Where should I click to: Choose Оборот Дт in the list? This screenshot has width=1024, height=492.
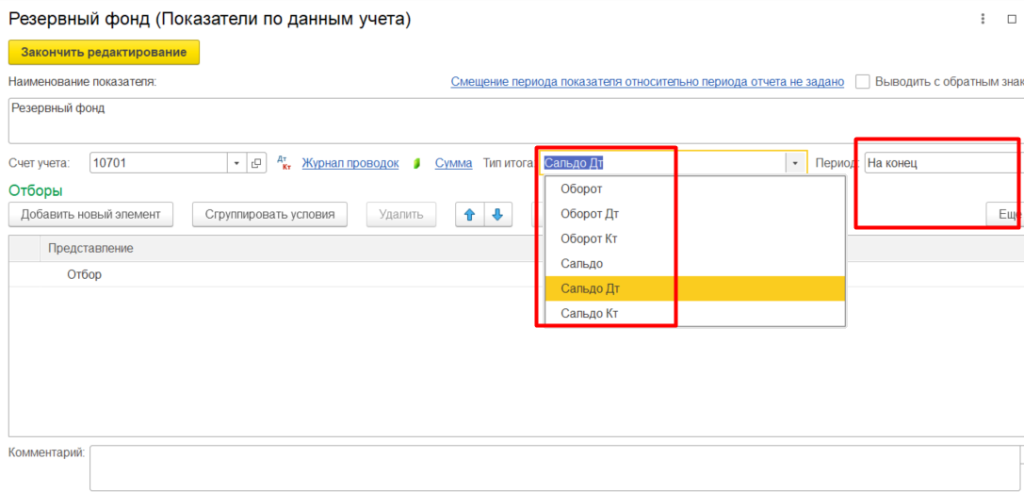tap(590, 214)
